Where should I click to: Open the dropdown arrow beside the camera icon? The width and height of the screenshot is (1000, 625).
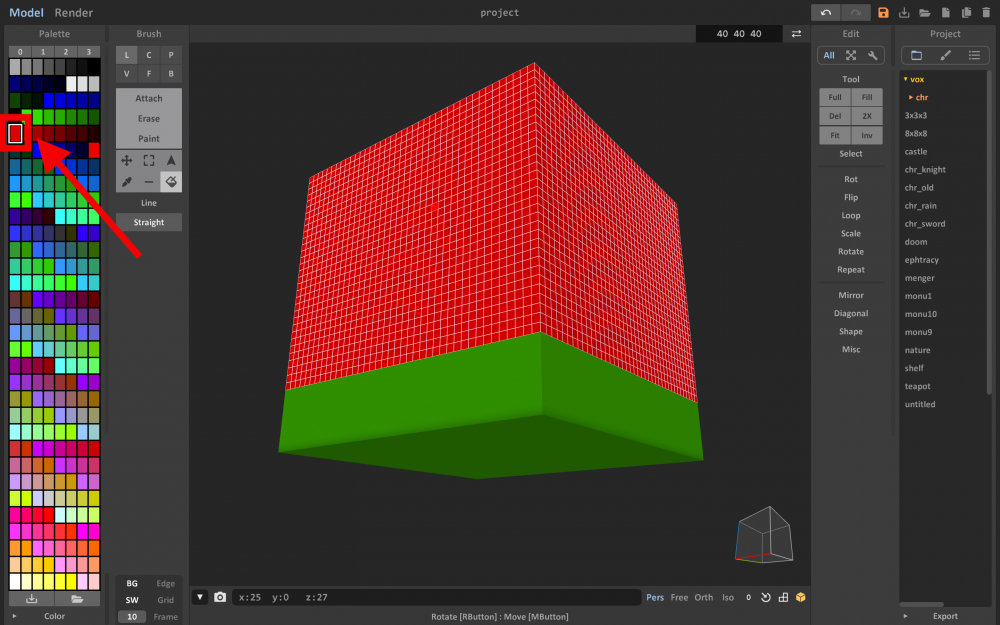coord(200,597)
